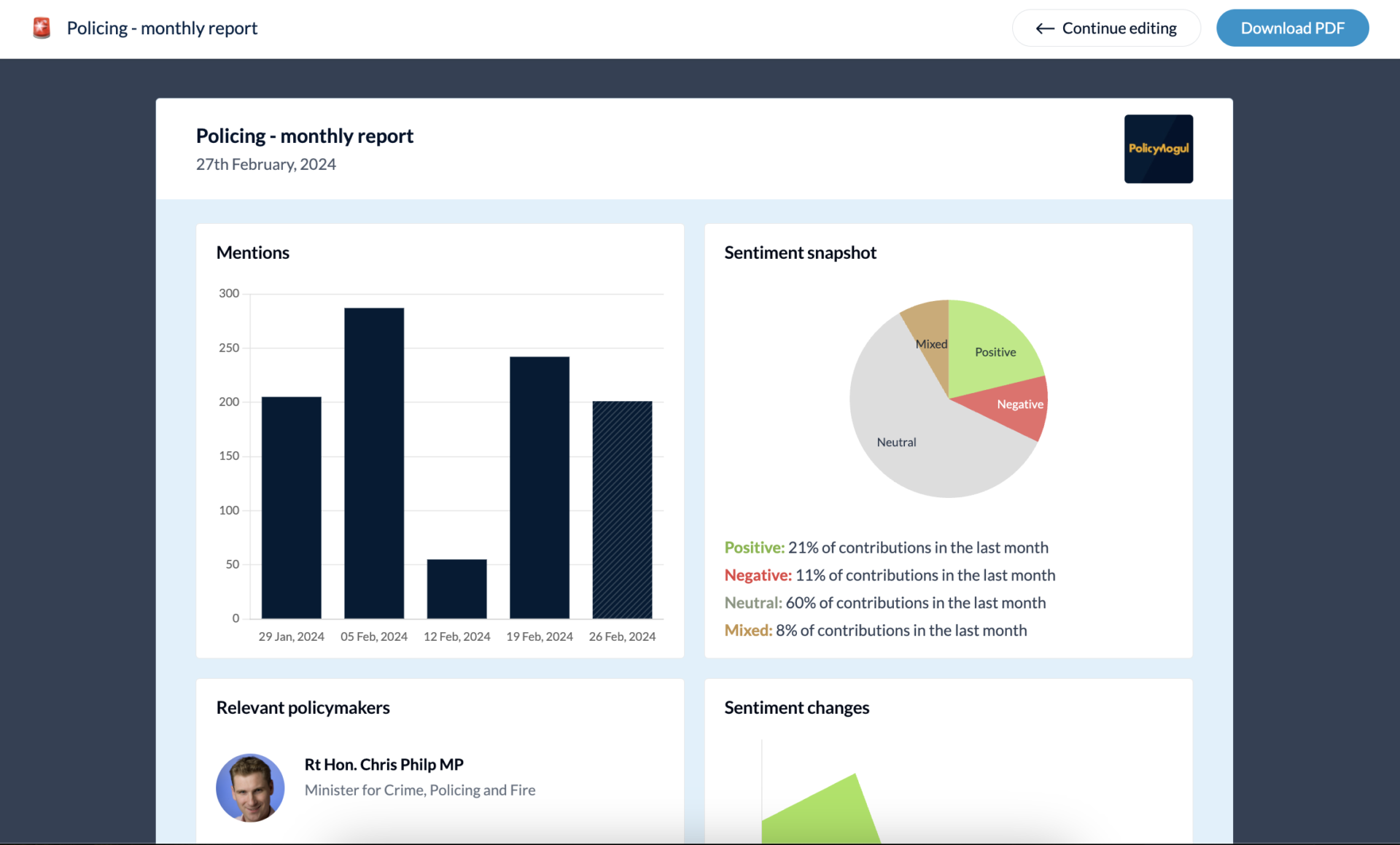
Task: Click the Policing - monthly report header title
Action: coord(162,28)
